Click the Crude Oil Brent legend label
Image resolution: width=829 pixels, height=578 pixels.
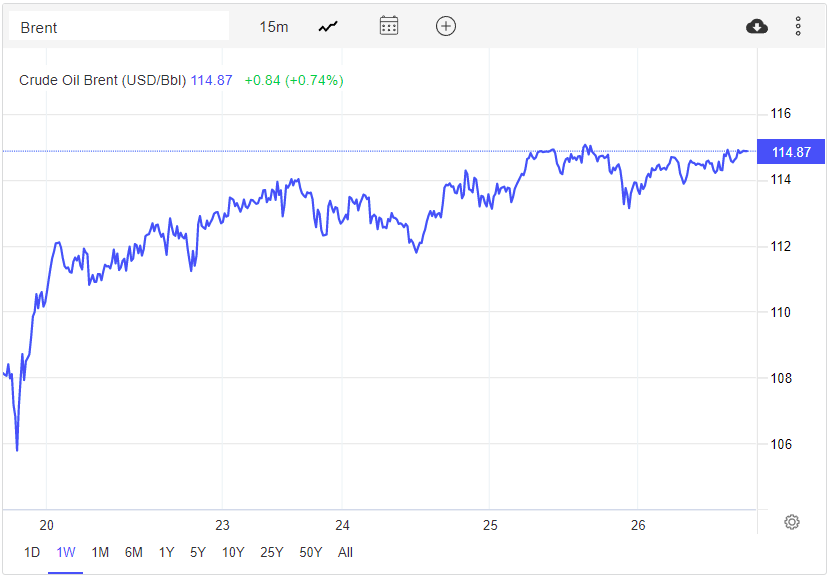tap(102, 80)
